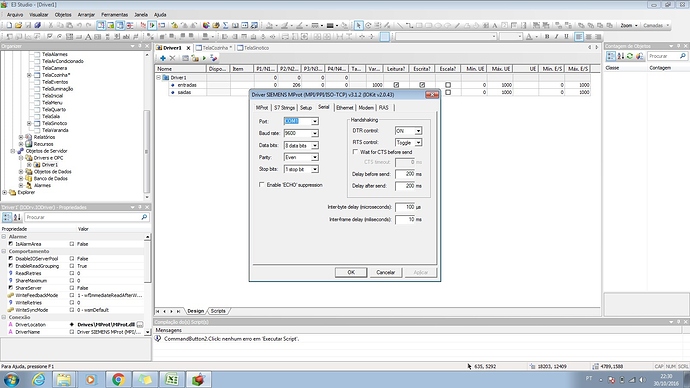Click the green activate communication arrow icon
This screenshot has height=388, width=690.
[204, 58]
